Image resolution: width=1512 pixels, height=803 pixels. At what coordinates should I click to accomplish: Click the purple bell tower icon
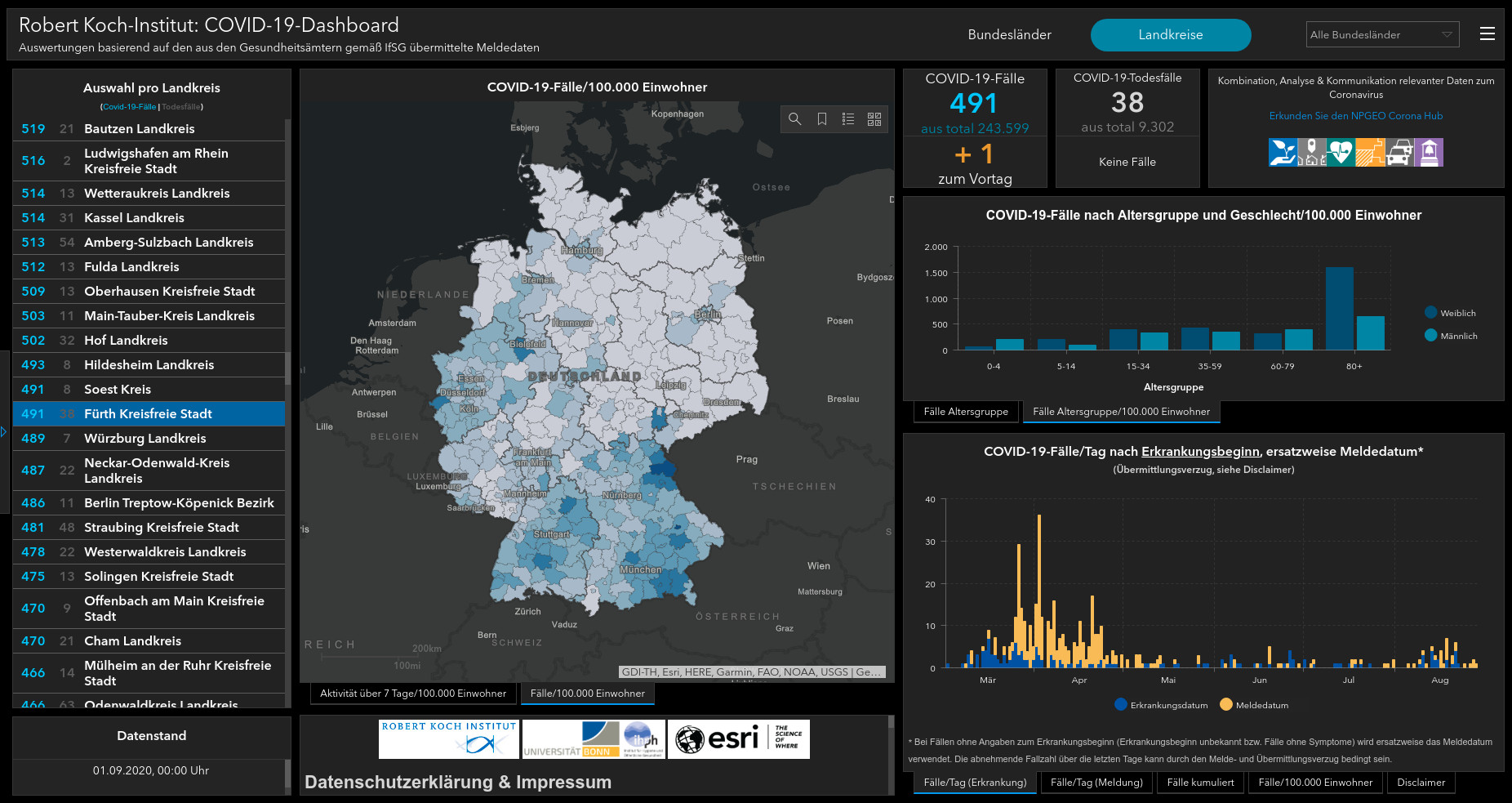[1429, 153]
